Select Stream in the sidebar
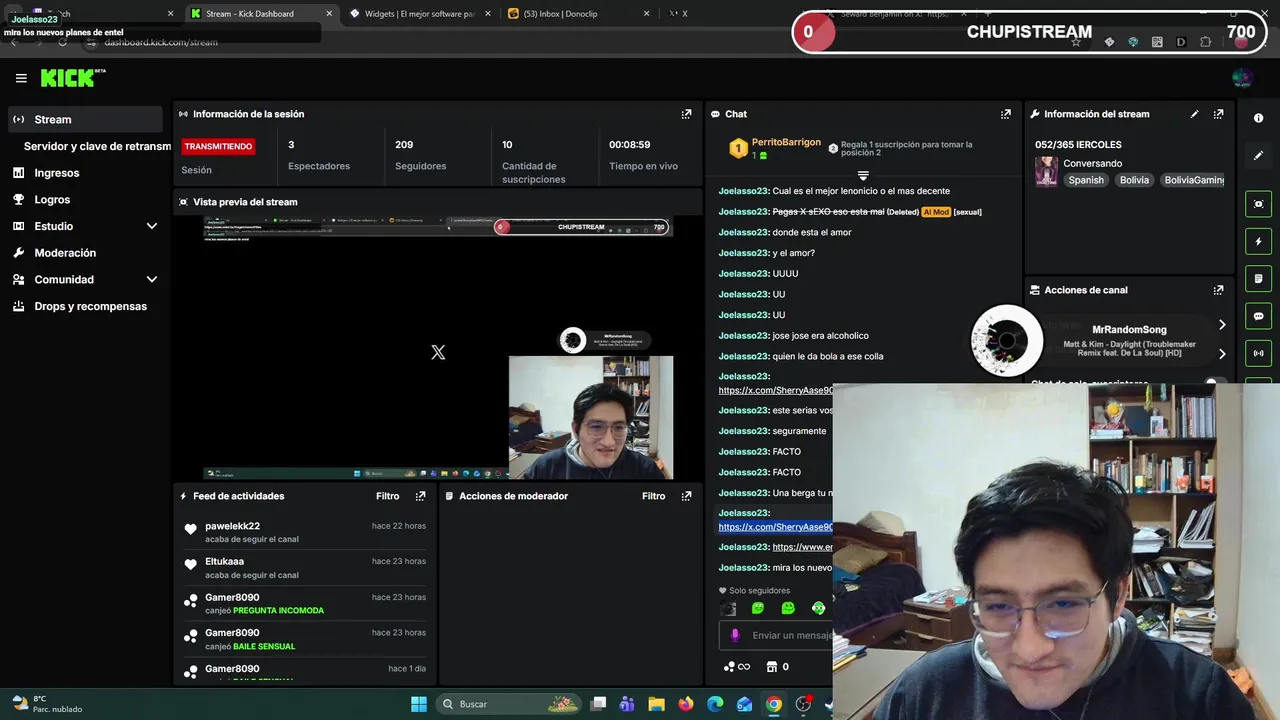1280x720 pixels. coord(85,119)
